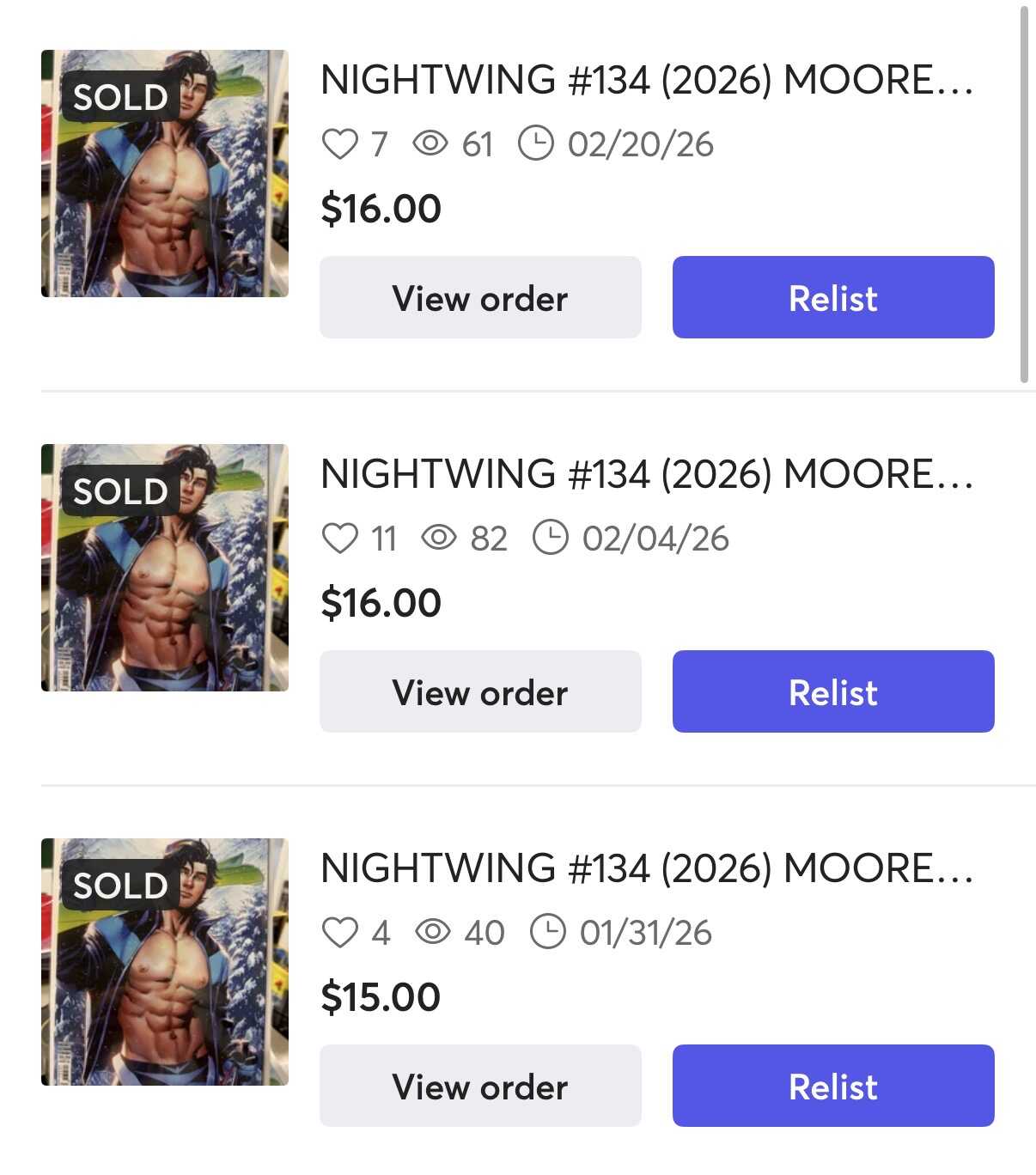Relist the $15.00 Nightwing listing
Image resolution: width=1036 pixels, height=1175 pixels.
[832, 1086]
